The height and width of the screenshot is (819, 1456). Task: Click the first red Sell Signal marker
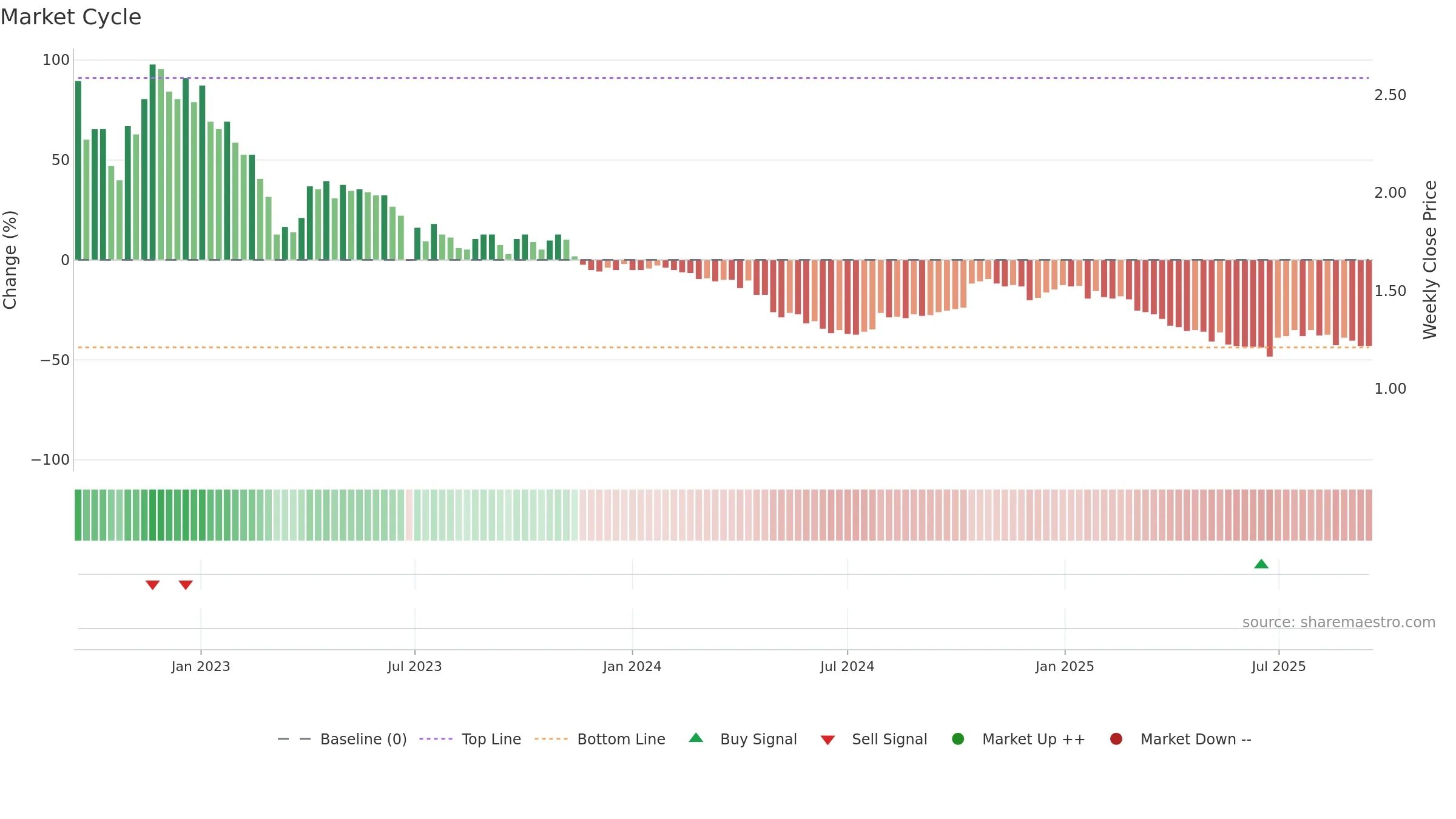(152, 585)
